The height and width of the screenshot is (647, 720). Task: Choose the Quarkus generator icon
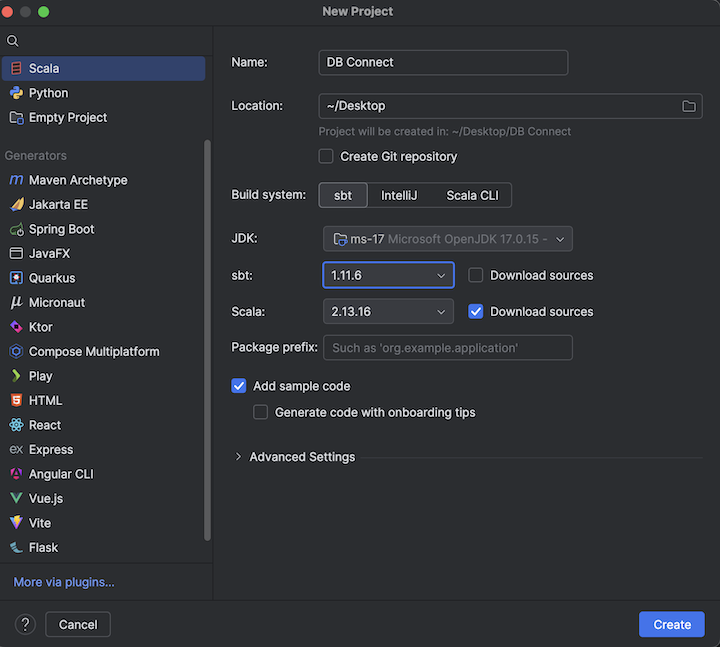pyautogui.click(x=16, y=278)
